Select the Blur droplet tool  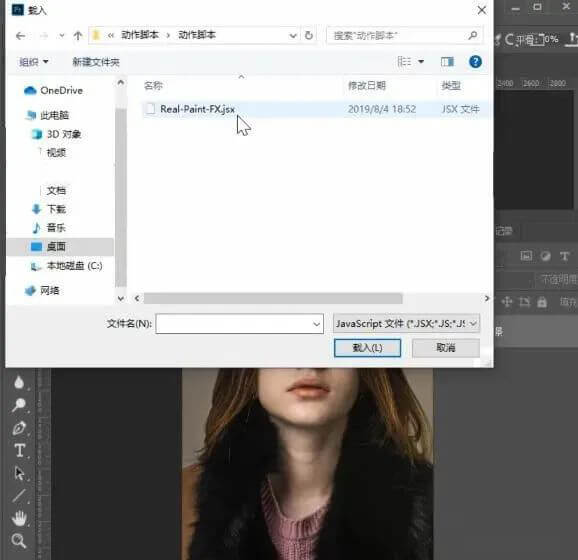point(19,383)
